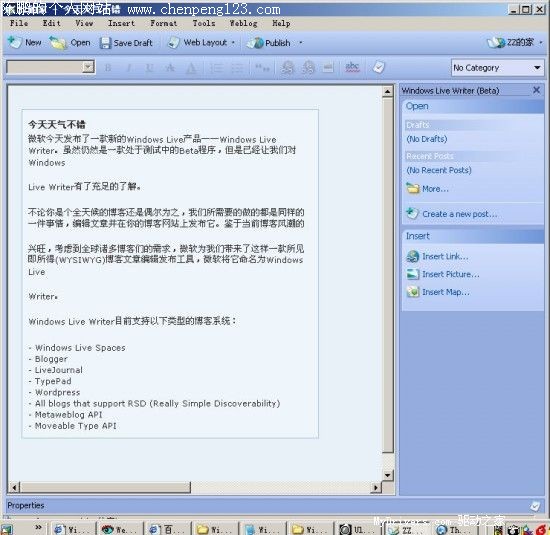550x535 pixels.
Task: Open the Insert menu
Action: coord(121,23)
